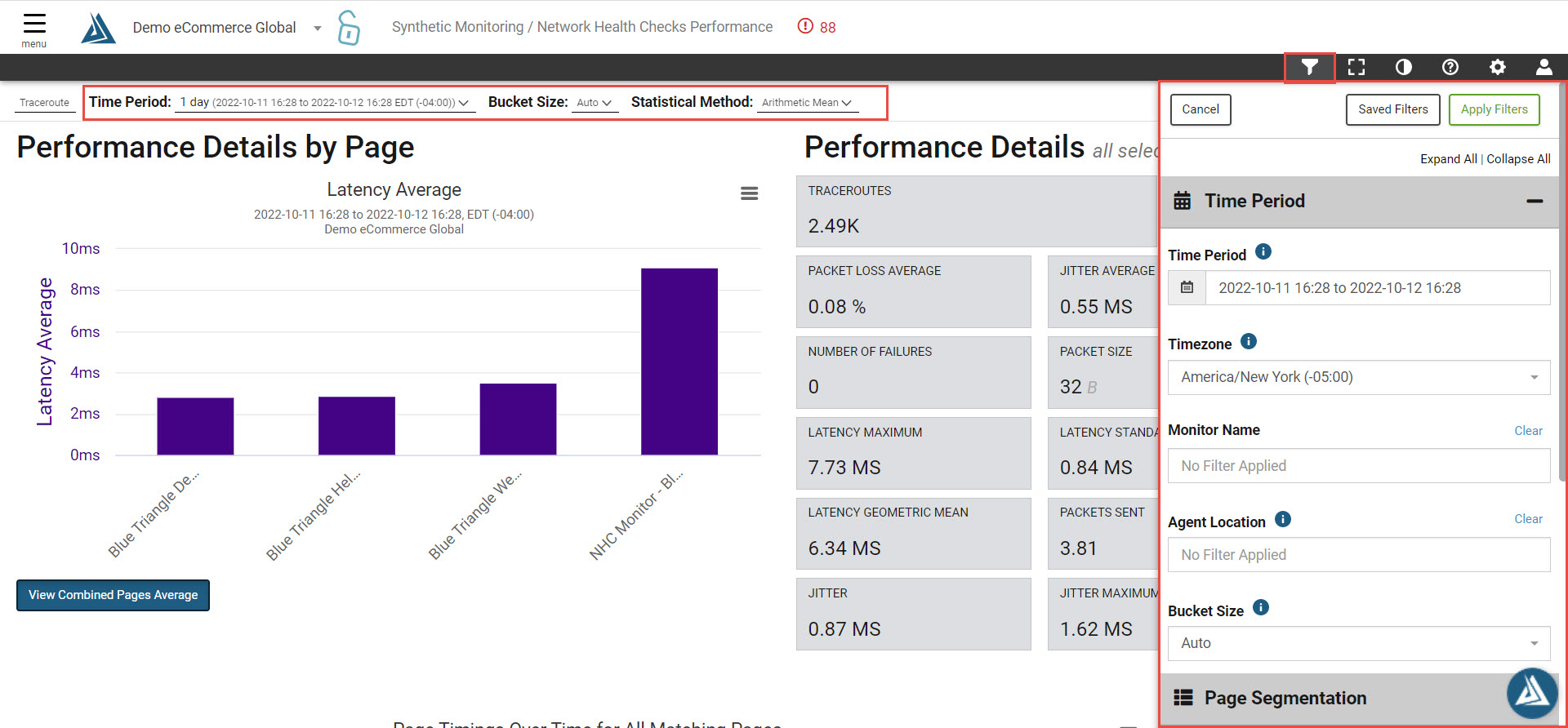This screenshot has height=728, width=1568.
Task: Click the time period date range field
Action: coord(1378,287)
